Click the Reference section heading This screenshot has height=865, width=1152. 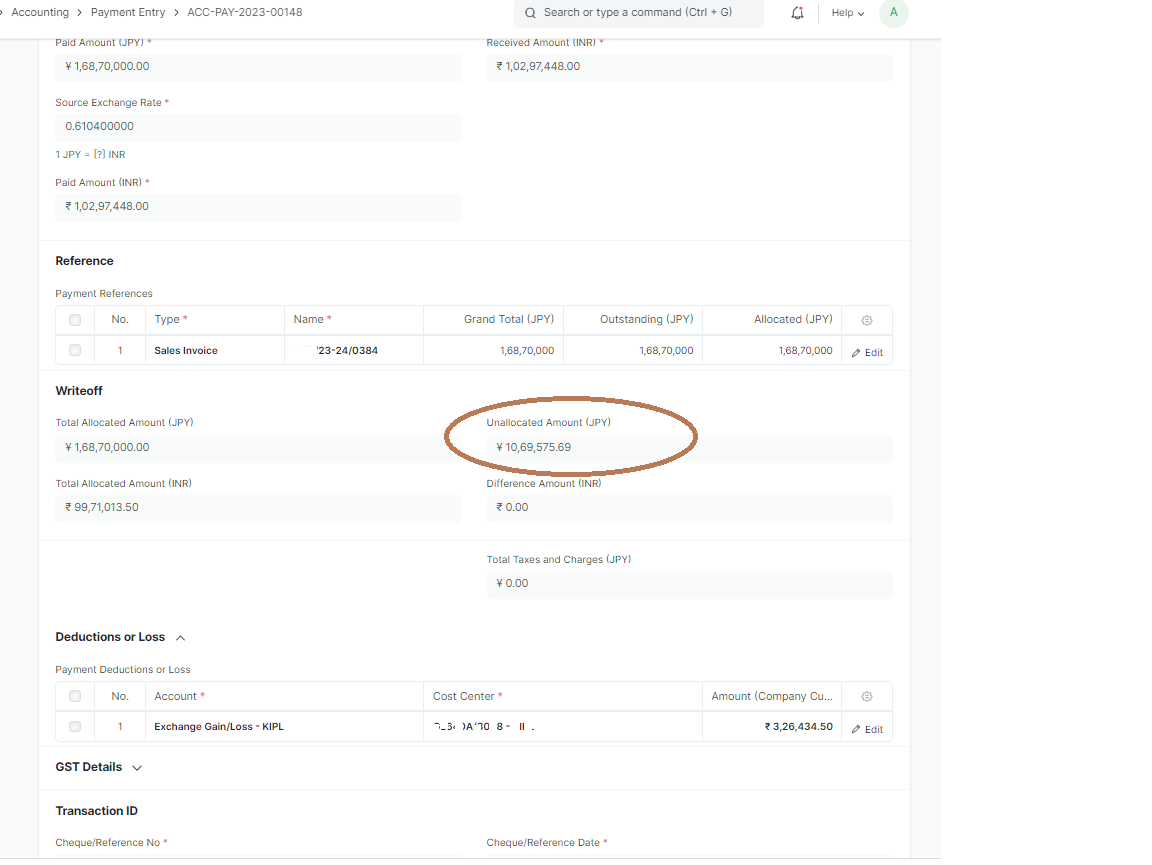tap(84, 261)
